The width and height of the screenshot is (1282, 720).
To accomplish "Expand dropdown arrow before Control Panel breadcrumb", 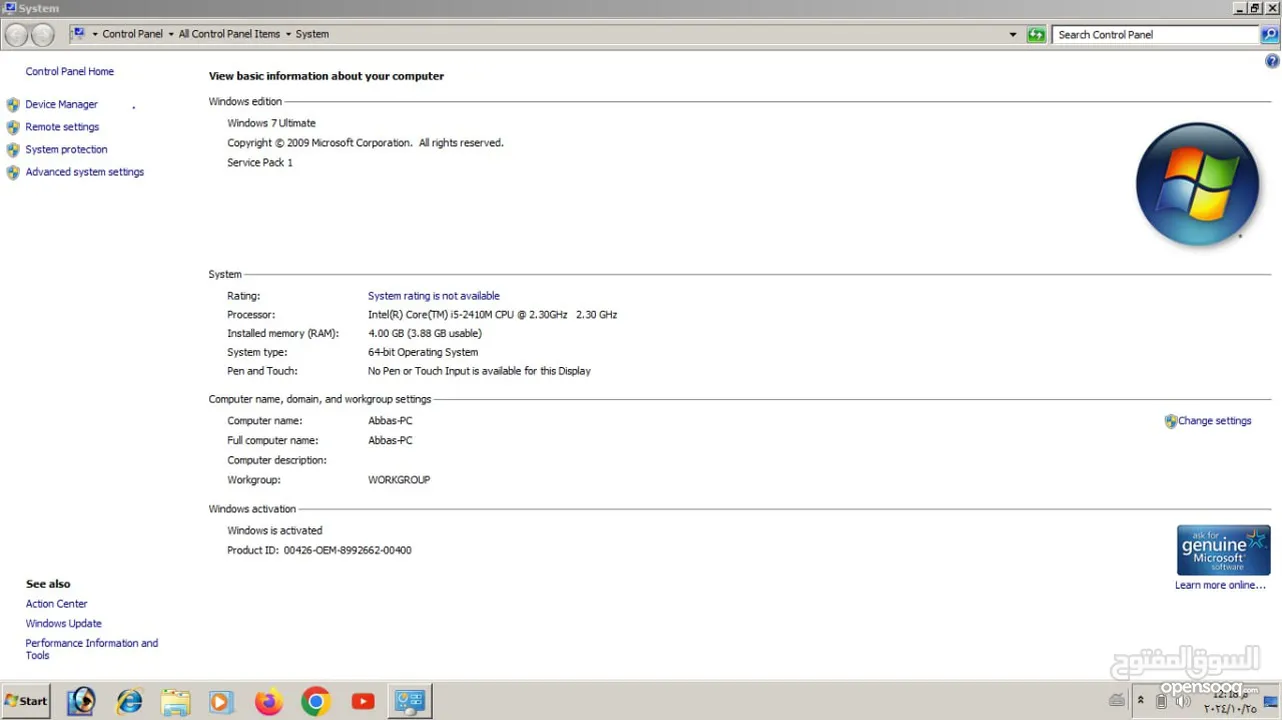I will pos(94,35).
